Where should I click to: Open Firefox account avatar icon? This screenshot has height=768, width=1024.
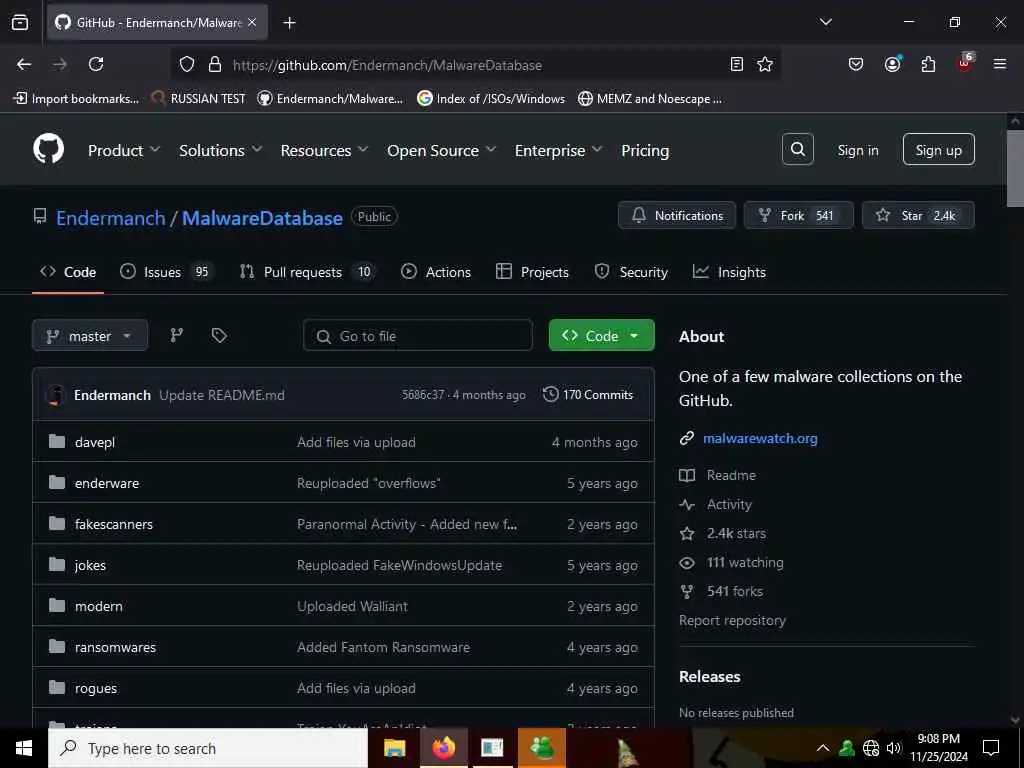pos(893,64)
